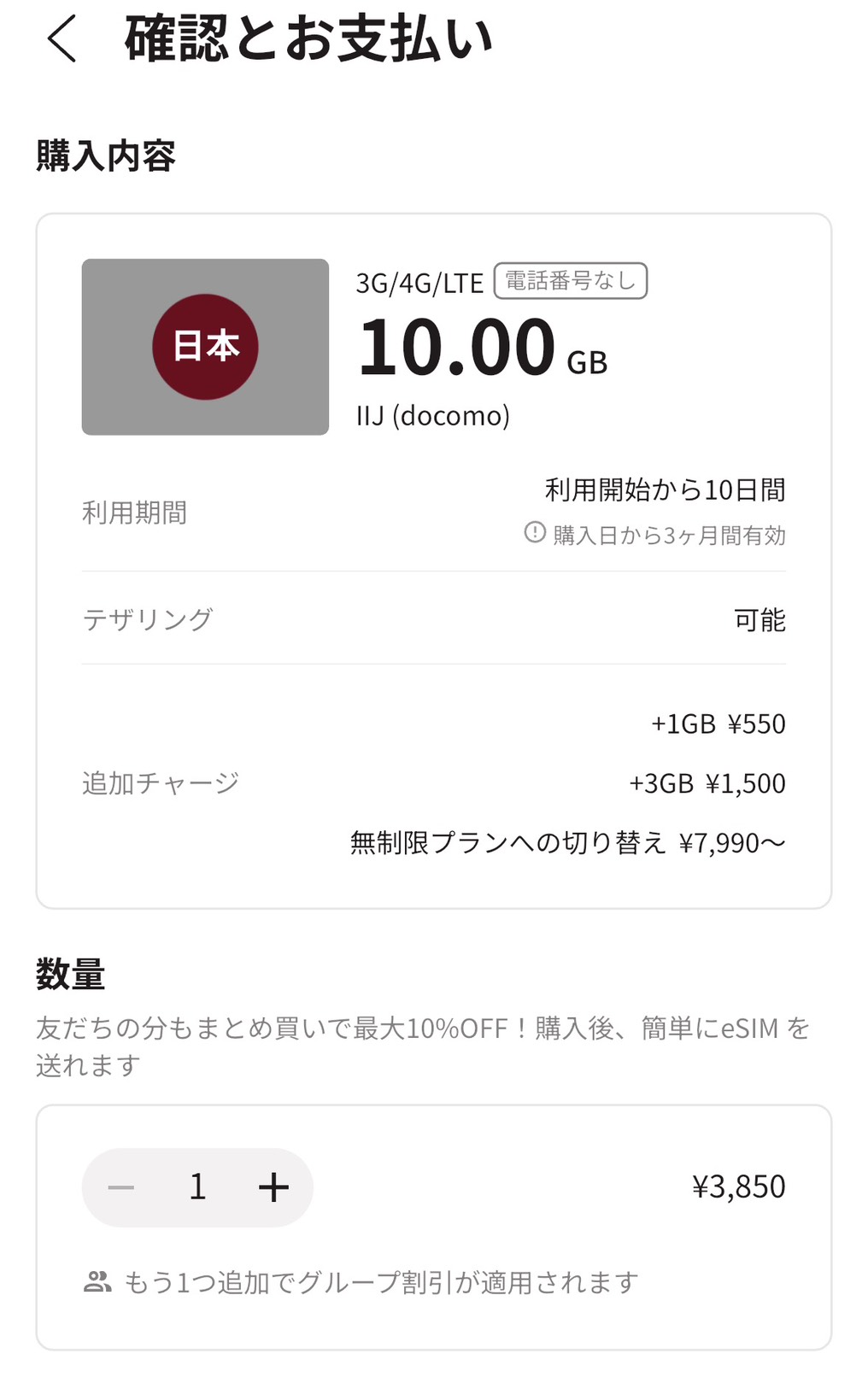
Task: Increase quantity with the plus button
Action: pos(273,1187)
